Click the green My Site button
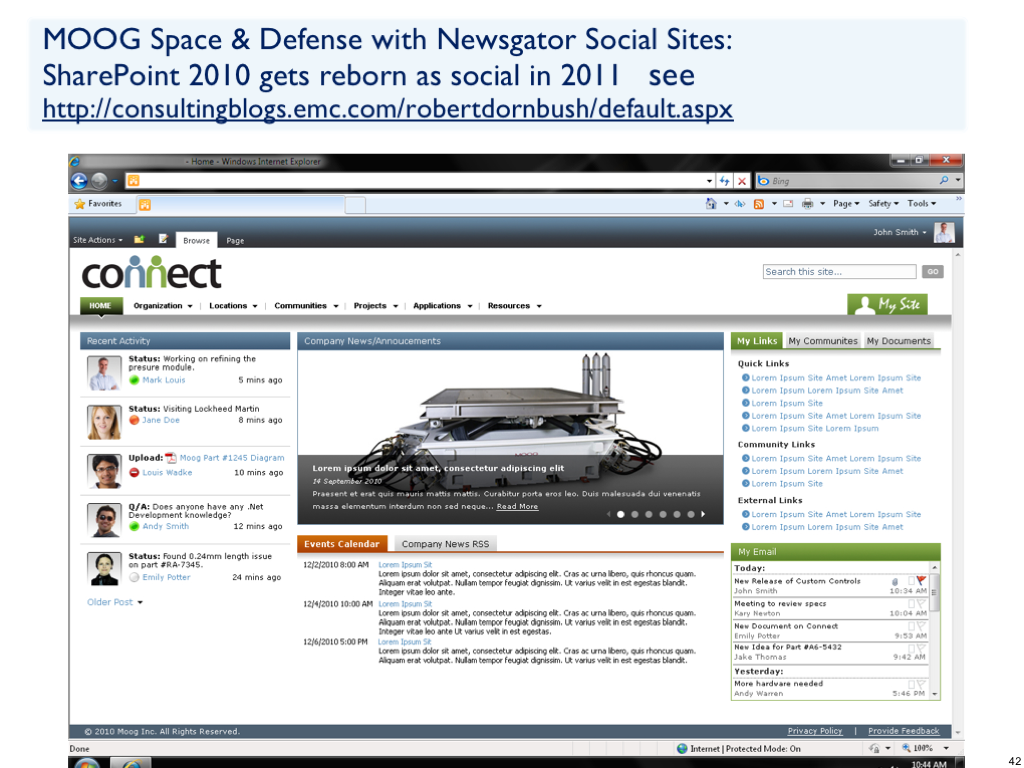Image resolution: width=1024 pixels, height=768 pixels. pyautogui.click(x=887, y=304)
